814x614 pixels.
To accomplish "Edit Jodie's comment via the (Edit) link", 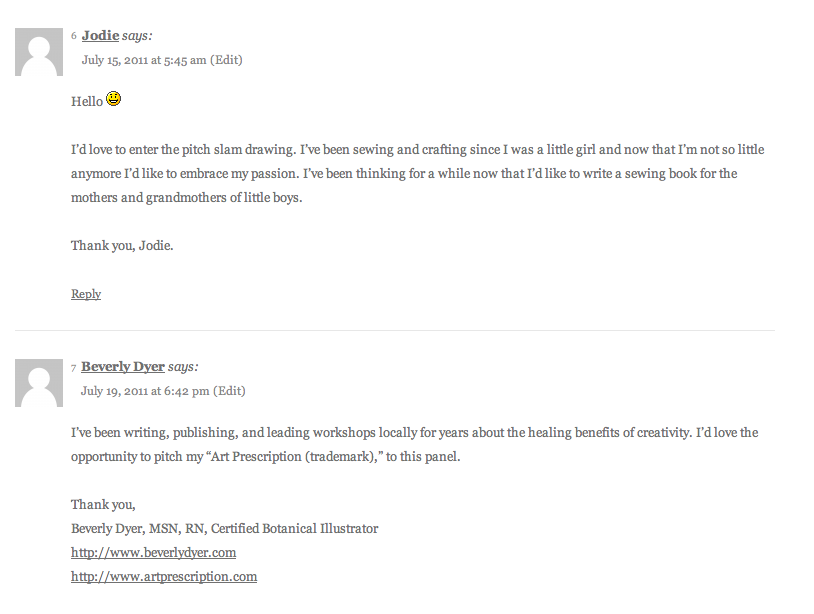I will point(226,60).
